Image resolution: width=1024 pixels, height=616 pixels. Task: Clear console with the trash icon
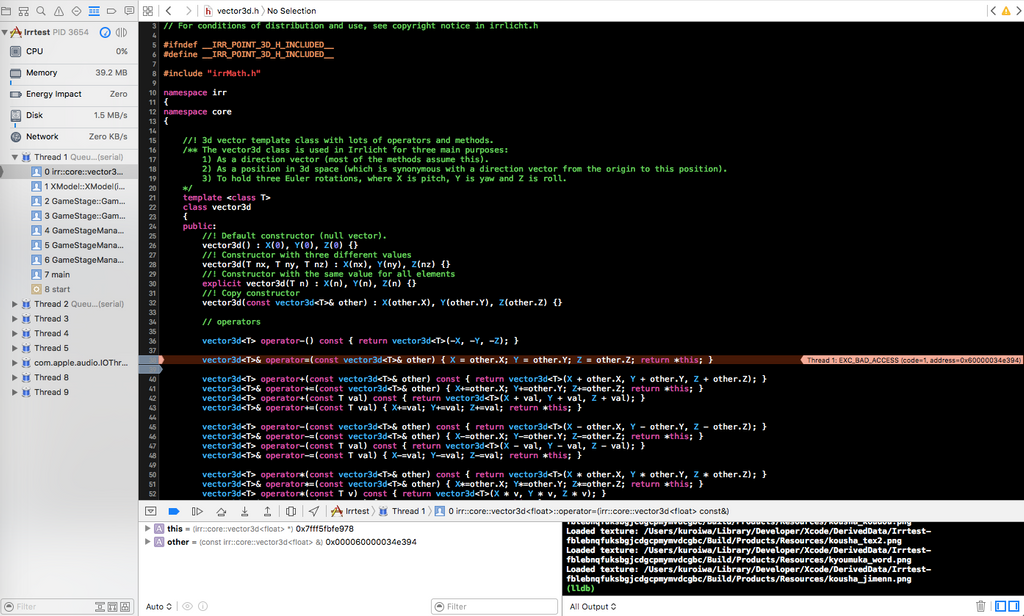[981, 606]
